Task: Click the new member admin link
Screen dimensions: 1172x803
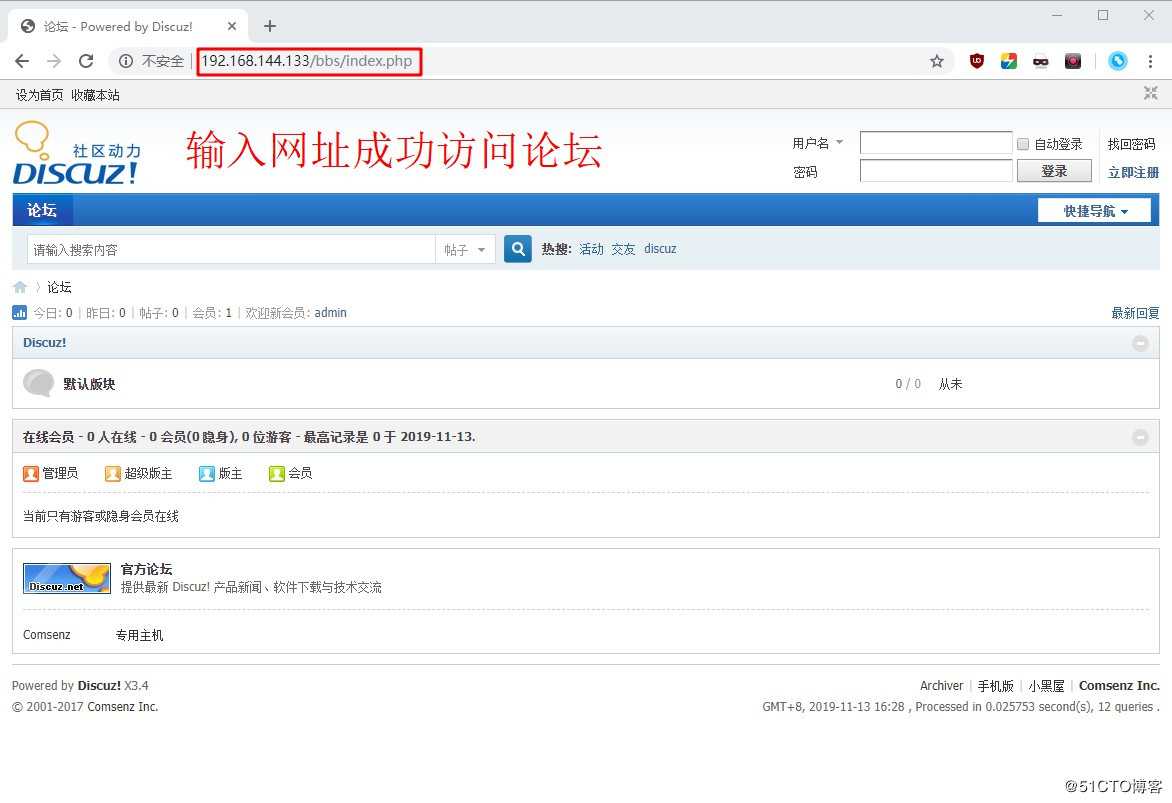Action: coord(330,313)
